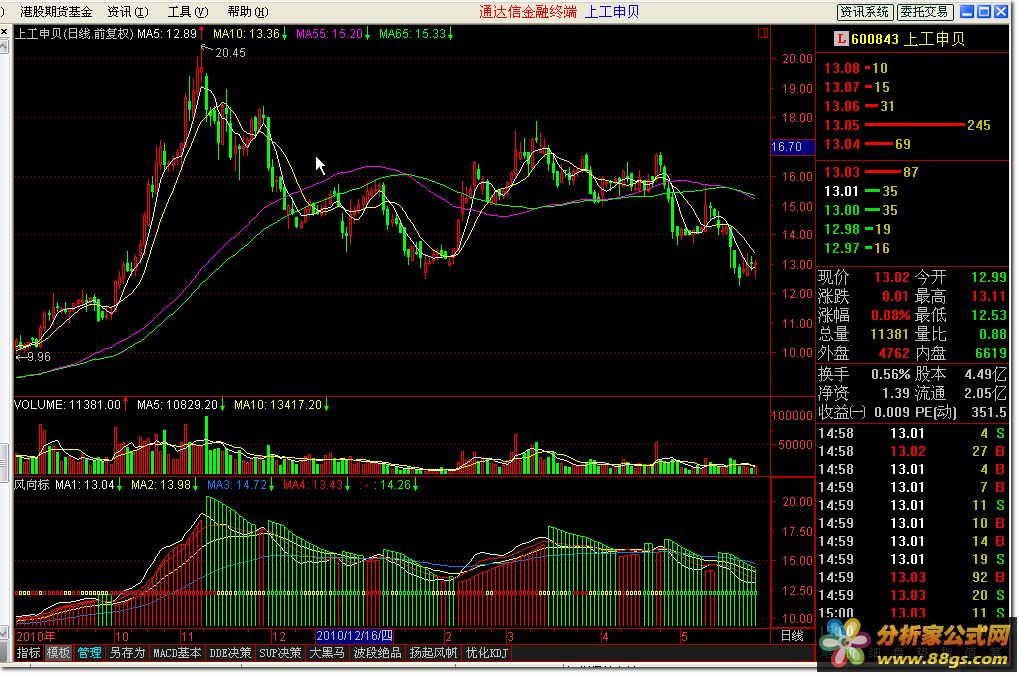Click the buy order price 12.97
Image resolution: width=1019 pixels, height=674 pixels.
pyautogui.click(x=842, y=248)
